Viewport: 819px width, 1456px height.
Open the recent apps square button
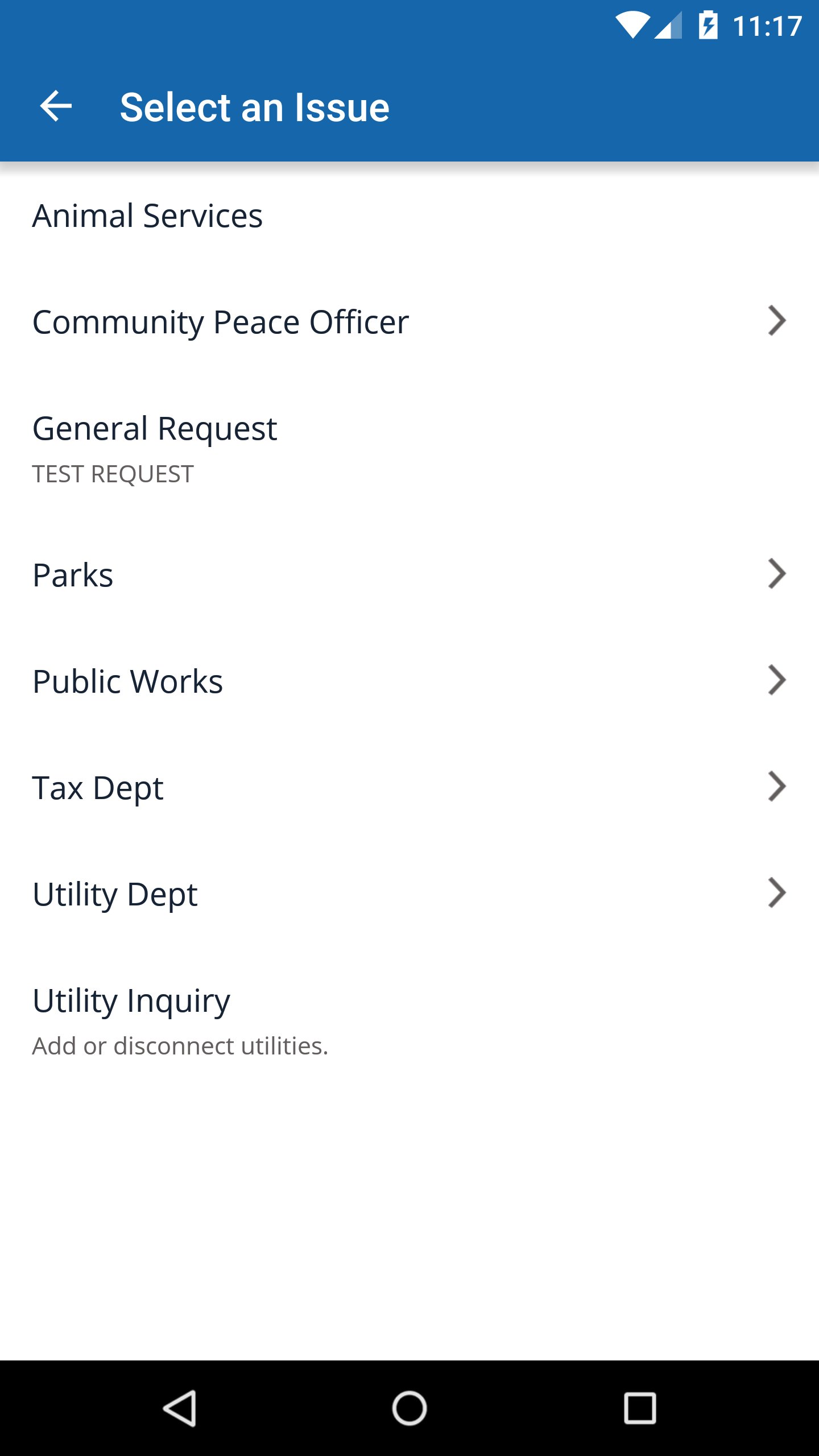click(x=640, y=1408)
